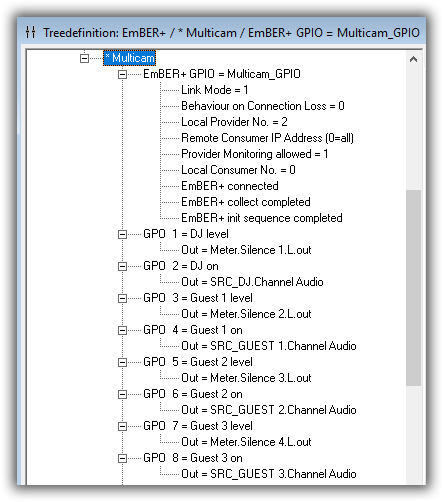Select EmBER+ collect completed item

coord(246,202)
